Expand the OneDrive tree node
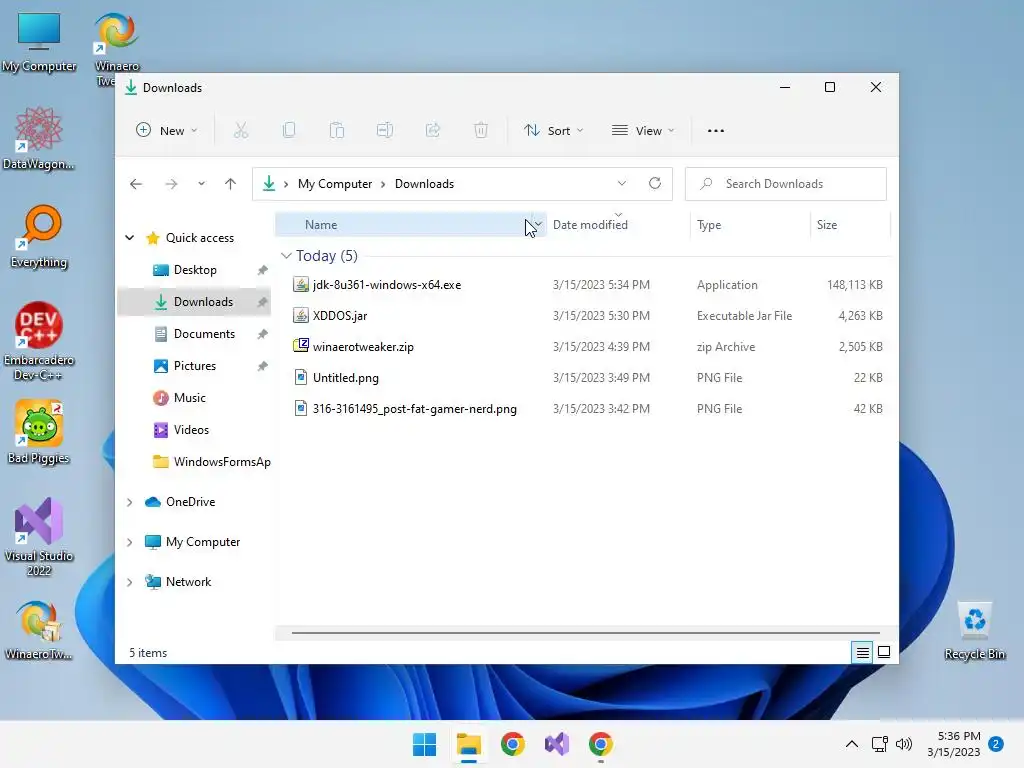Viewport: 1024px width, 768px height. [x=129, y=502]
